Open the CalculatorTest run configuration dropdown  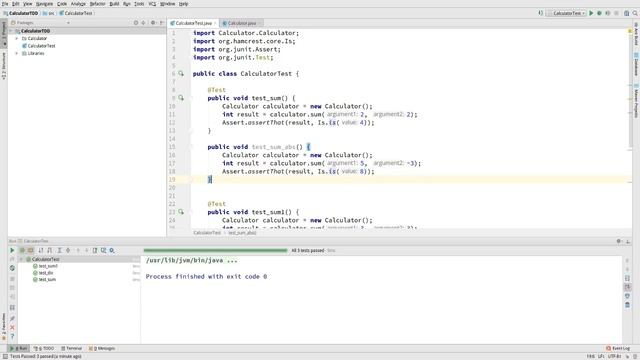tap(567, 13)
